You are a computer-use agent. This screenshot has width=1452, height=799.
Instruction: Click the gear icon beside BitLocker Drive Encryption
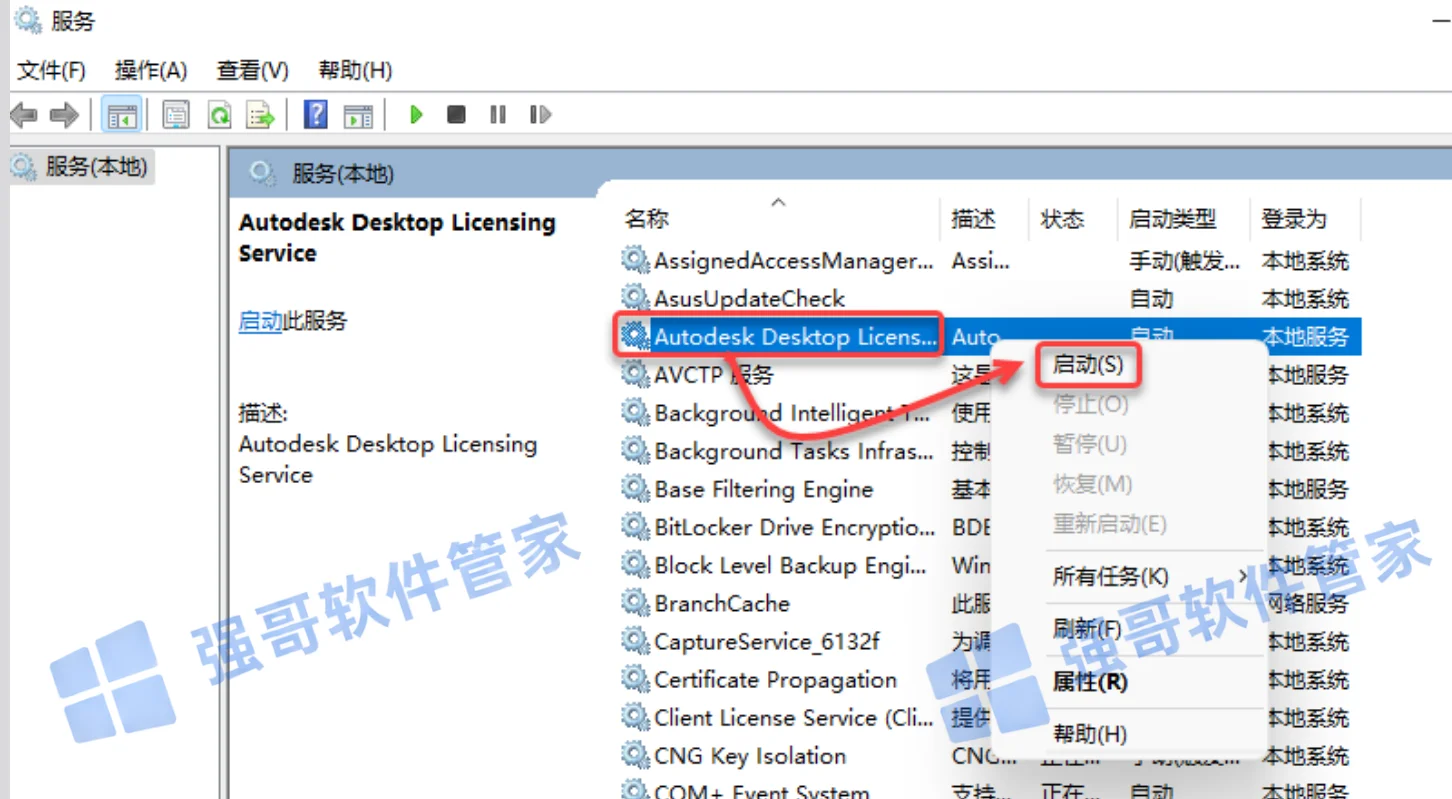tap(635, 526)
